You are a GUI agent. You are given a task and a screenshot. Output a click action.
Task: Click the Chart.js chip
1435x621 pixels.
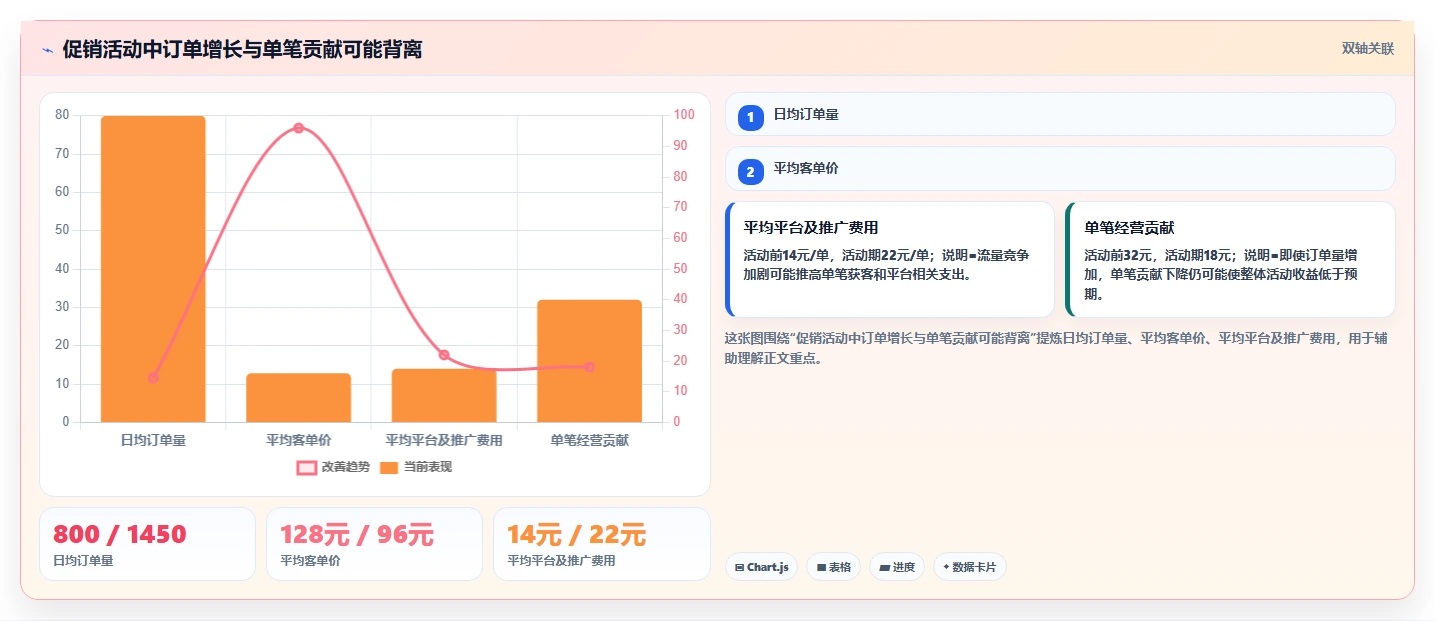(x=761, y=567)
